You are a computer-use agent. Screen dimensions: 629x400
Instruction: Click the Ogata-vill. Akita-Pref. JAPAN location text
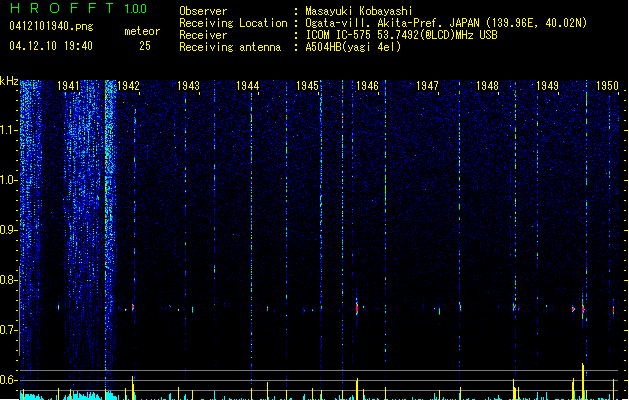tap(446, 23)
